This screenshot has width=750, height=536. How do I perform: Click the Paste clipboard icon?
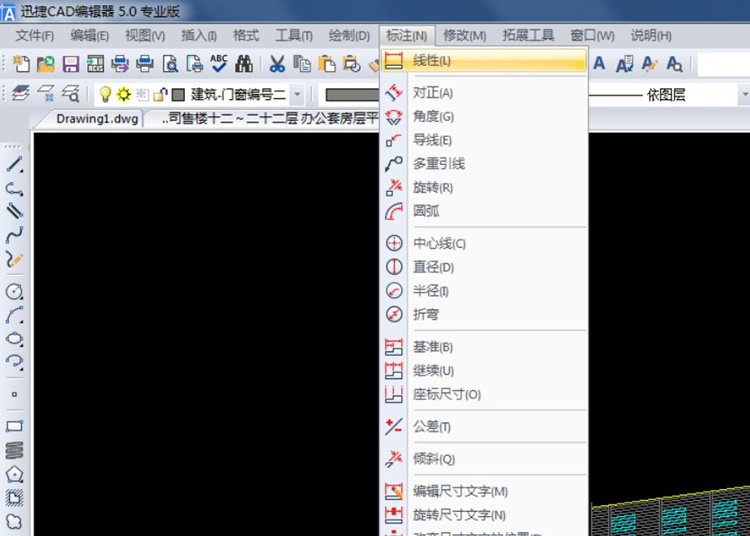click(327, 64)
